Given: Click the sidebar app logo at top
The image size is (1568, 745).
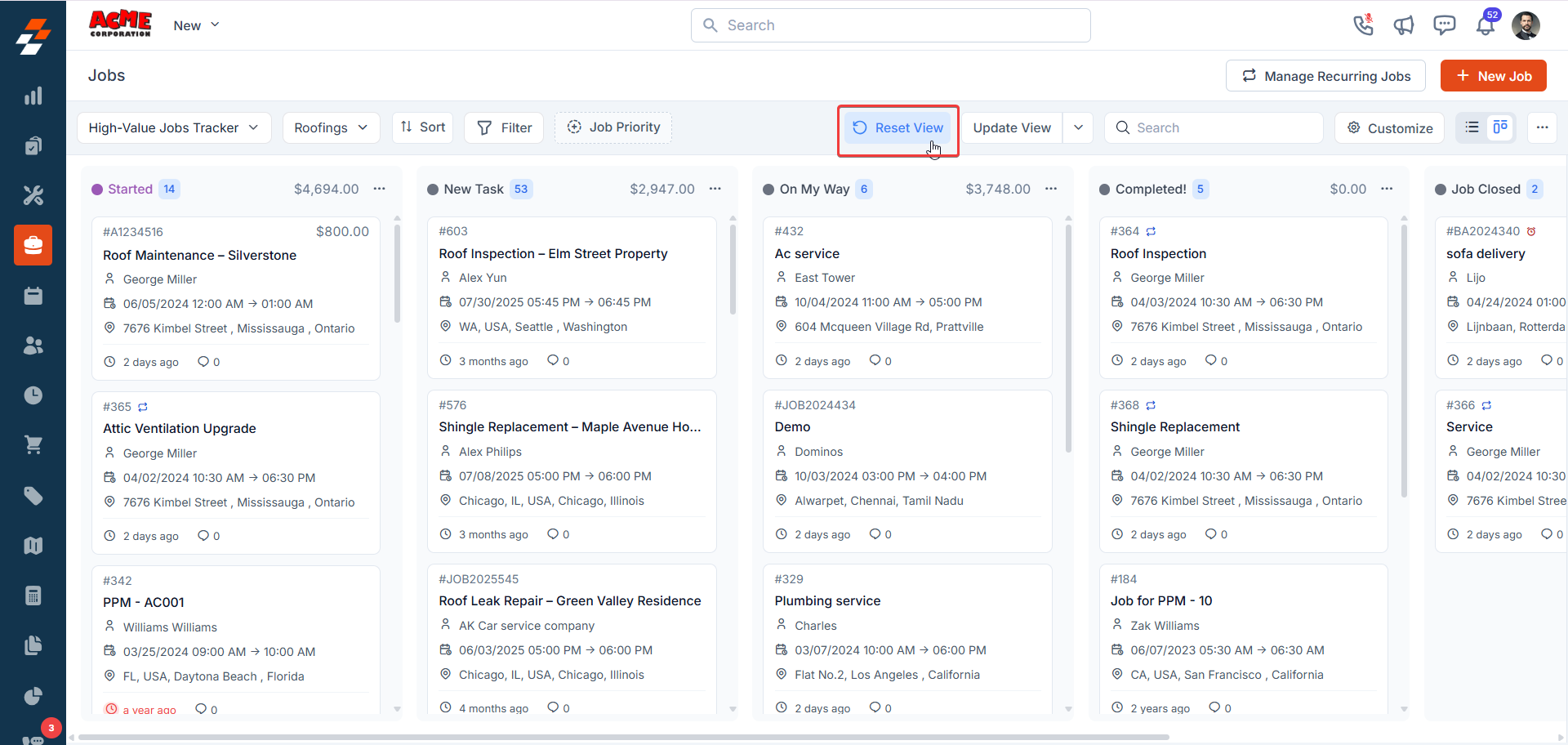Looking at the screenshot, I should 33,35.
